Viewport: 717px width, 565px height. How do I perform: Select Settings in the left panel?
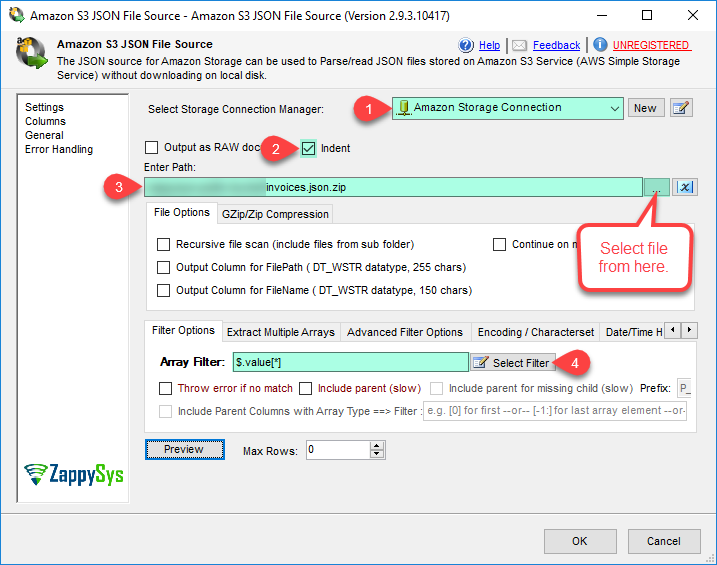pos(44,107)
